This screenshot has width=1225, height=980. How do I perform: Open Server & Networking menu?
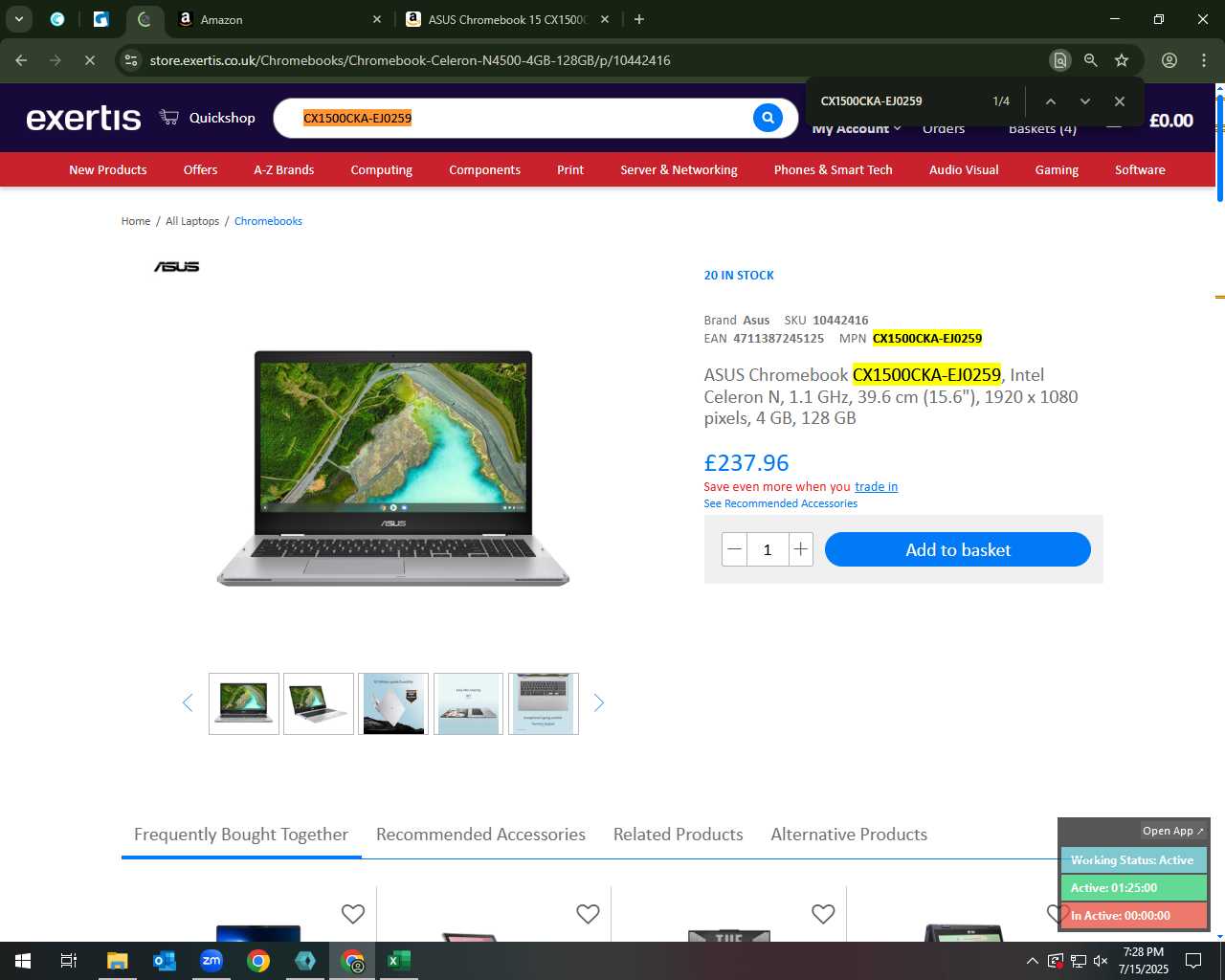pos(679,169)
